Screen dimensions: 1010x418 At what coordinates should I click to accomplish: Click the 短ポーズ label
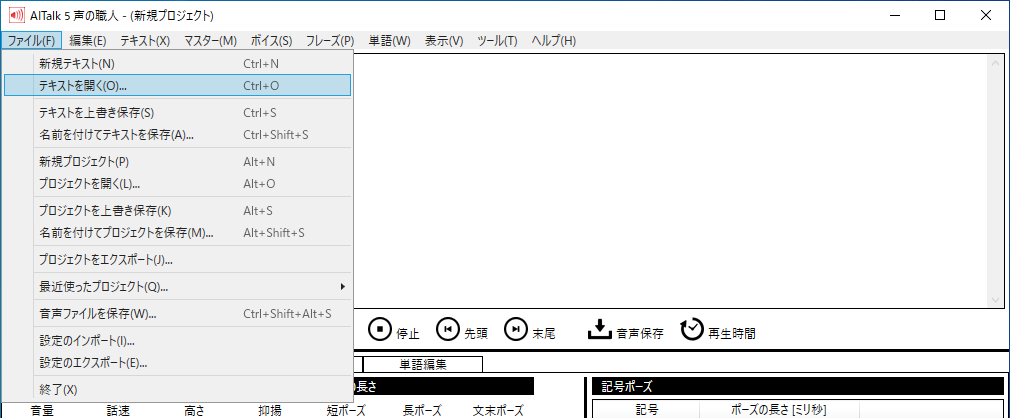pyautogui.click(x=347, y=410)
